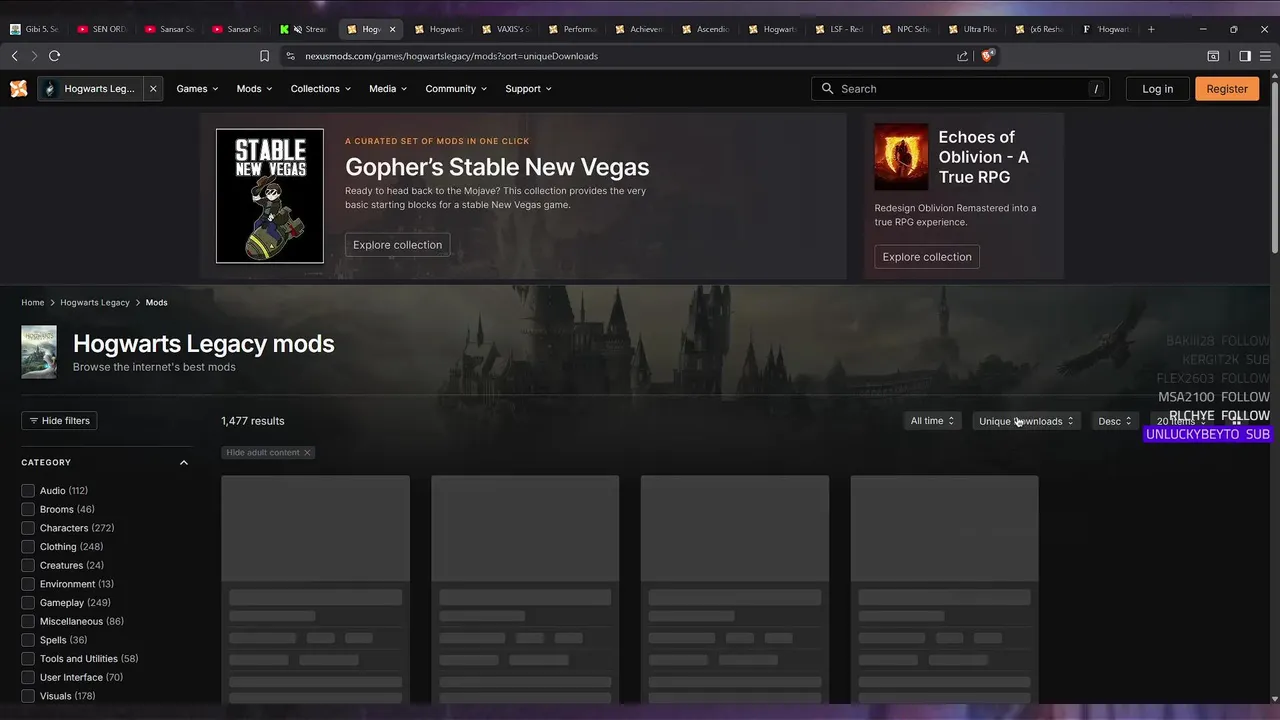This screenshot has height=720, width=1280.
Task: Click the share icon in address bar
Action: [962, 56]
